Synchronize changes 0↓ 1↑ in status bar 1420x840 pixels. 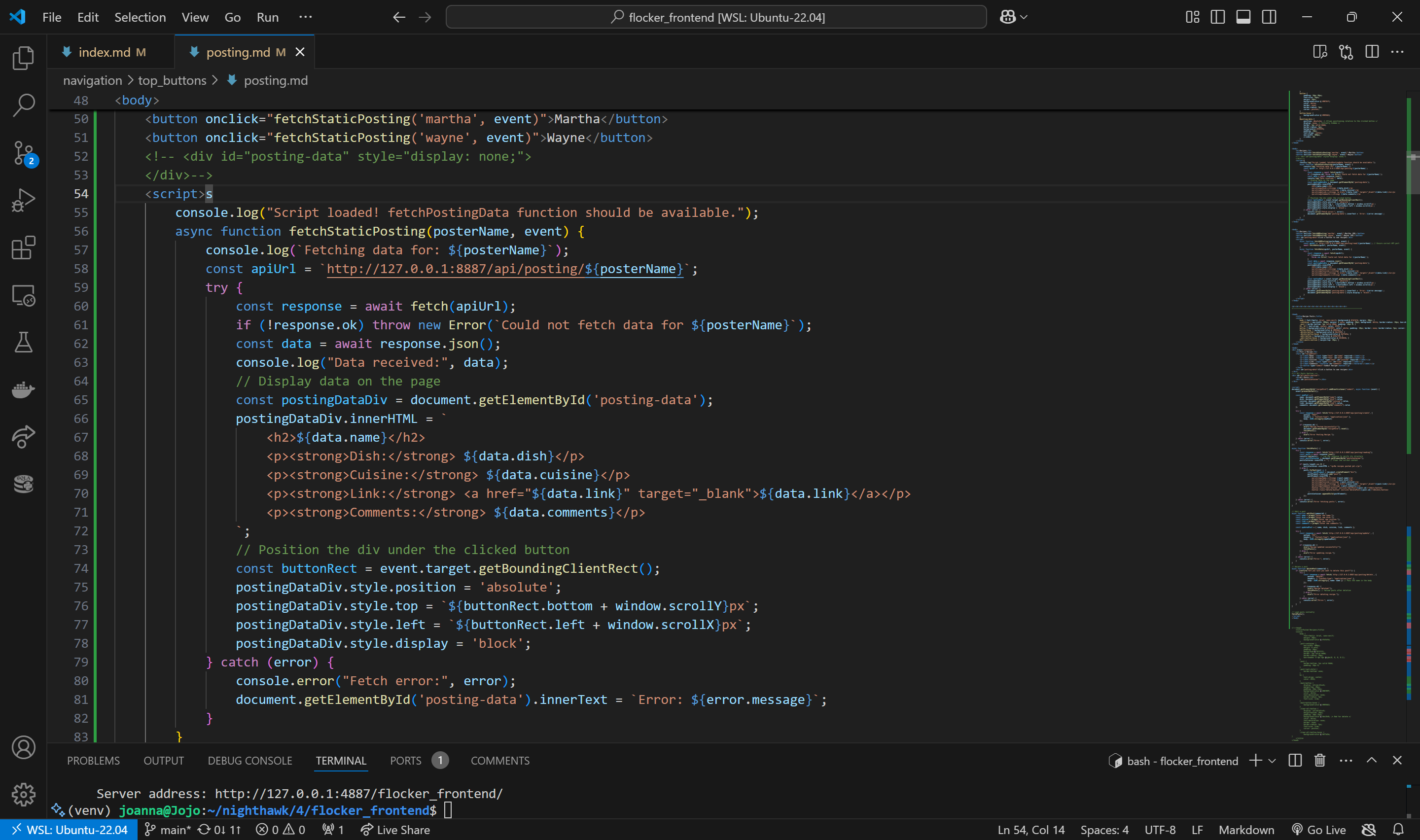219,830
